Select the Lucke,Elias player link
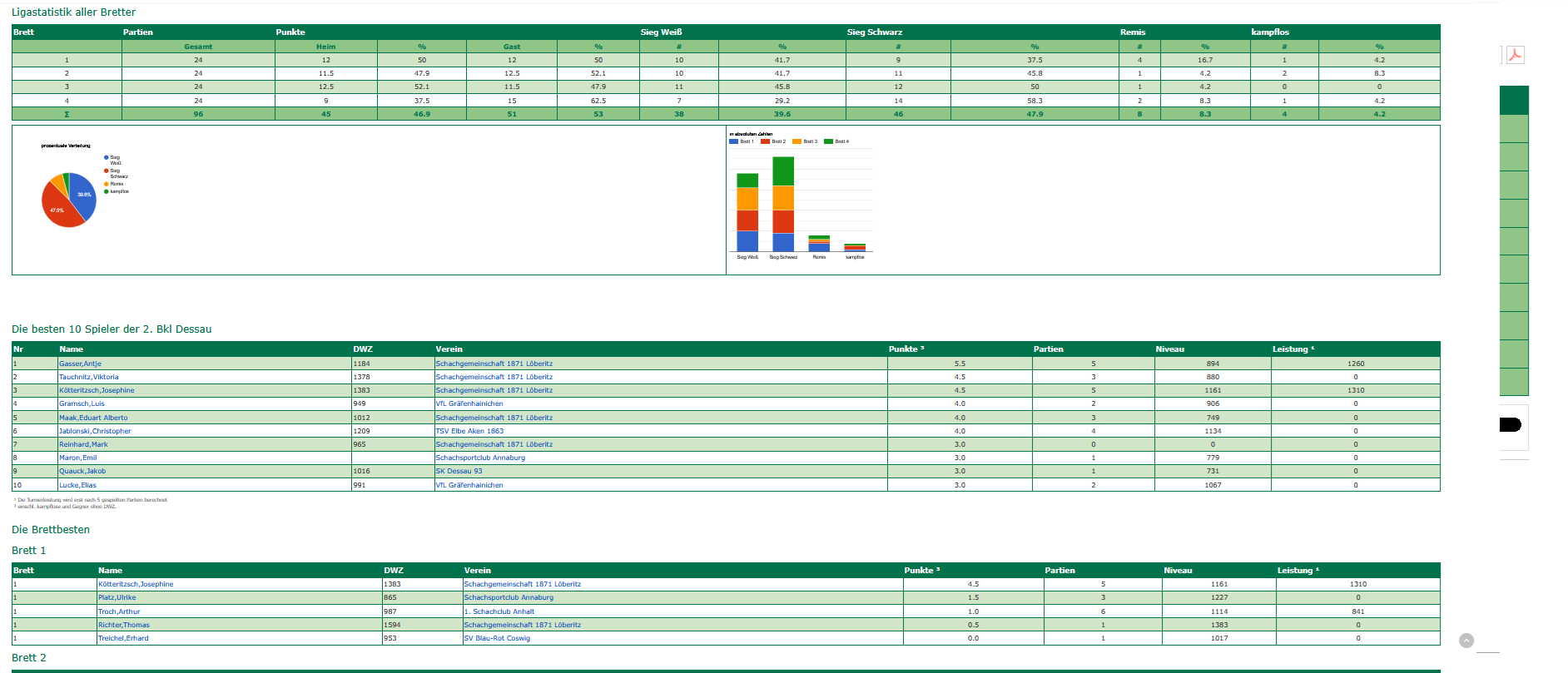This screenshot has width=1568, height=673. tap(77, 485)
